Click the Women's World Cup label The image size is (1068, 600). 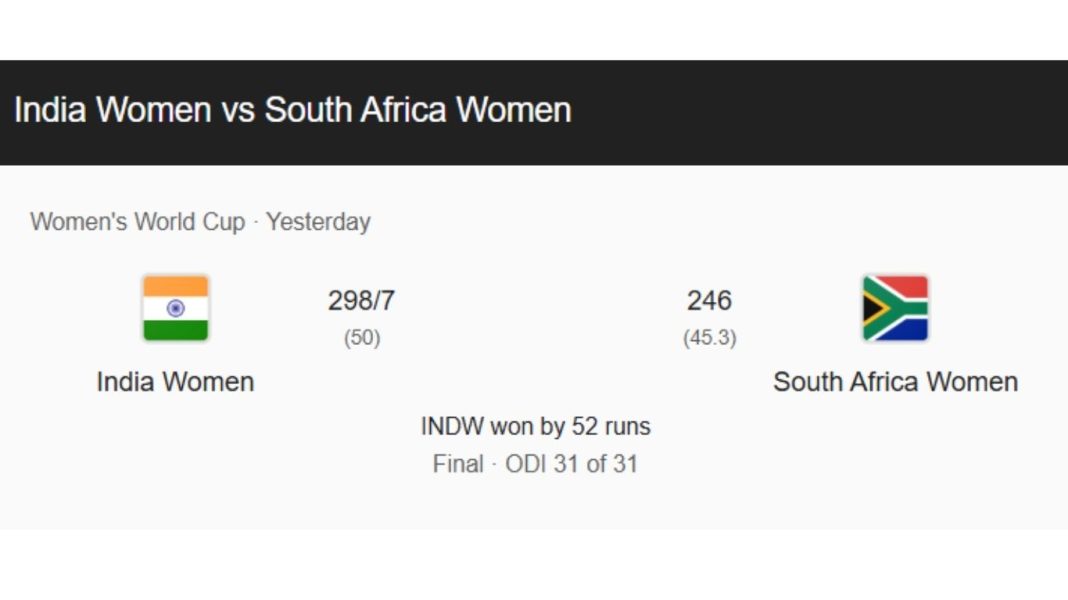(137, 222)
